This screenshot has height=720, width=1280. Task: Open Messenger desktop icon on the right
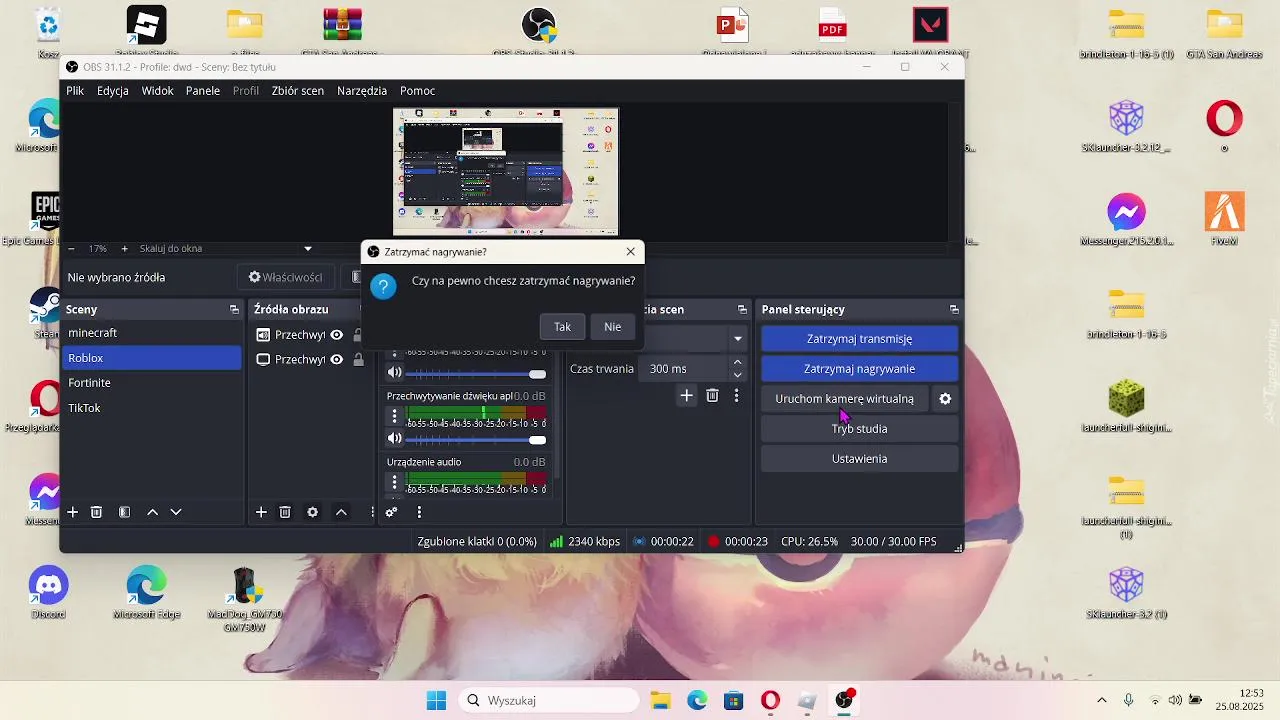pyautogui.click(x=1126, y=219)
